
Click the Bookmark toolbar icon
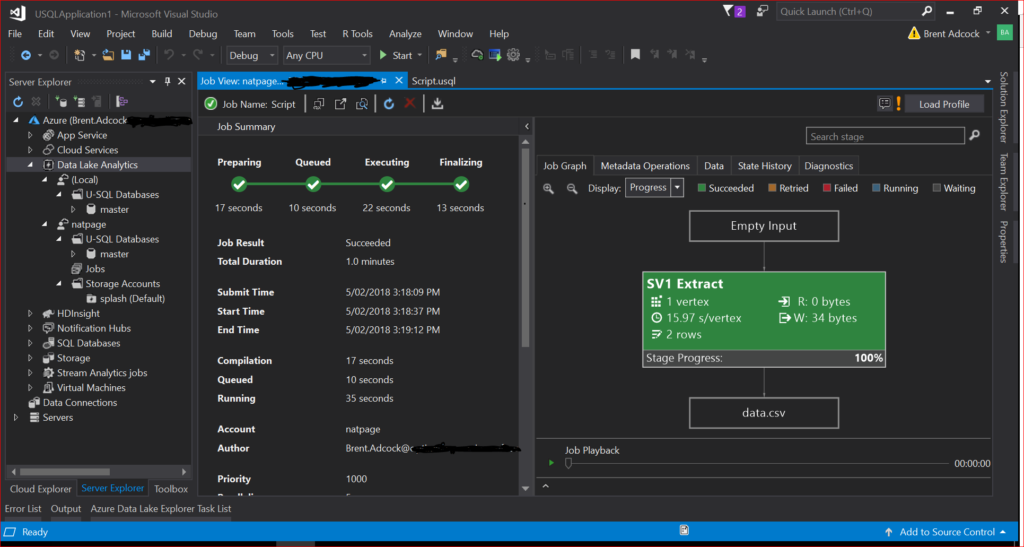pos(635,55)
